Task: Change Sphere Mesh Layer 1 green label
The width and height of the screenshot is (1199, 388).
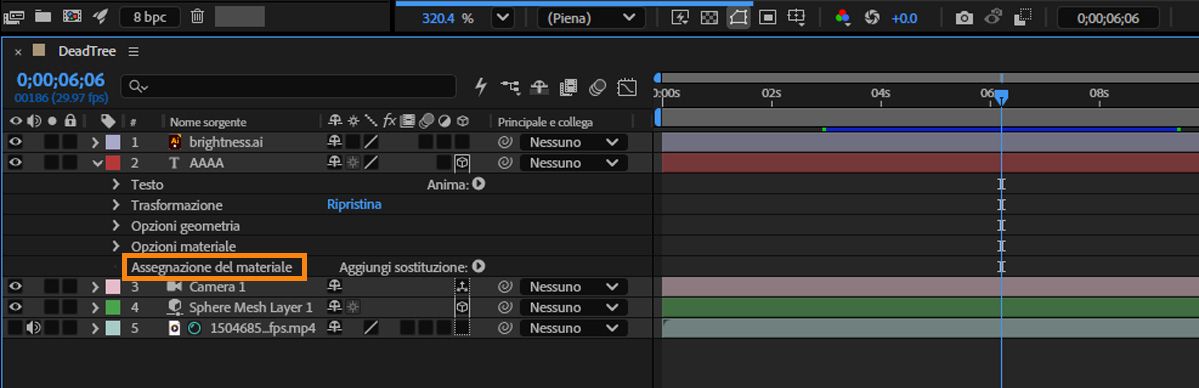Action: (112, 308)
